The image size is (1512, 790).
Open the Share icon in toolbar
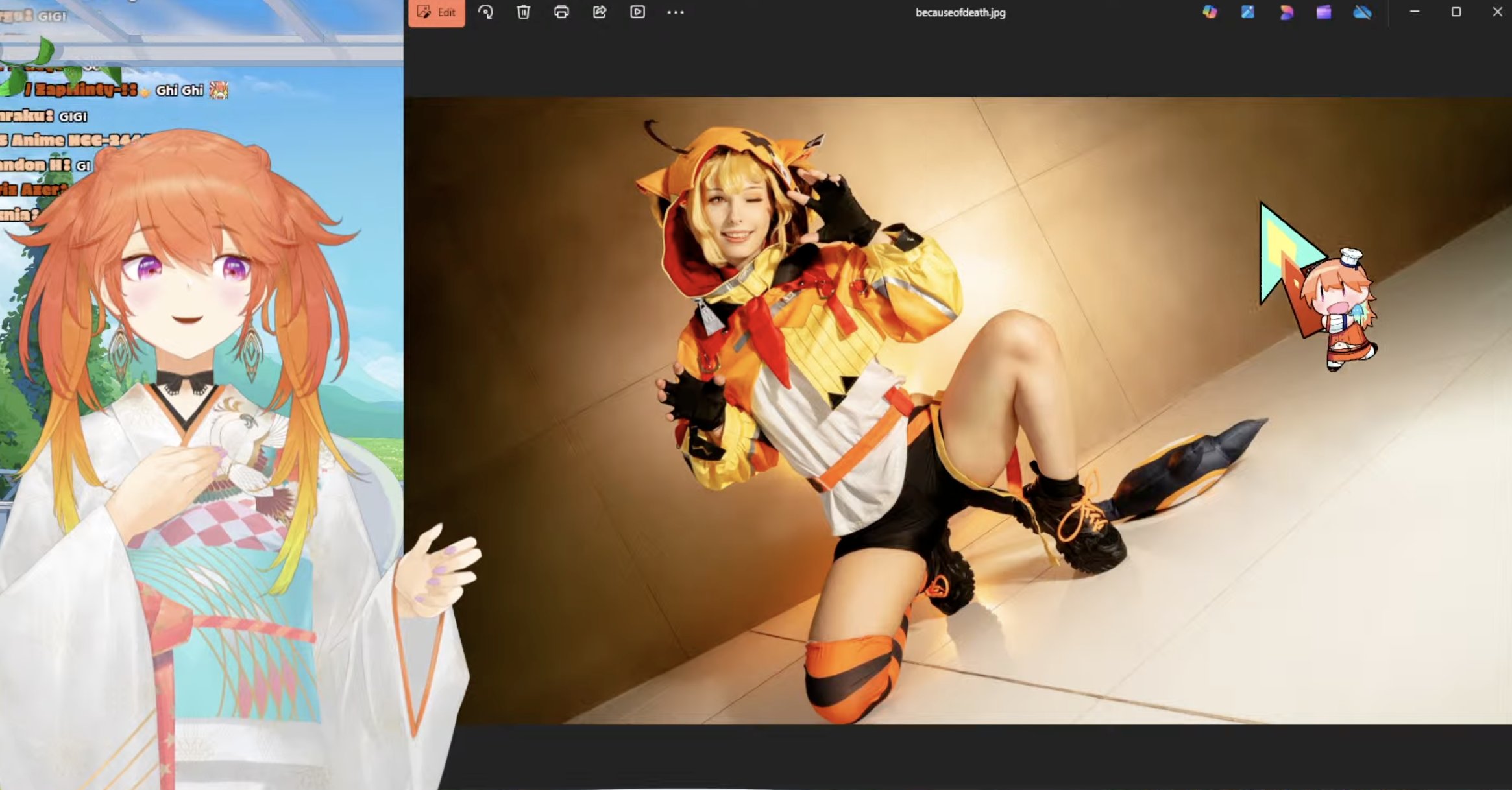point(600,12)
